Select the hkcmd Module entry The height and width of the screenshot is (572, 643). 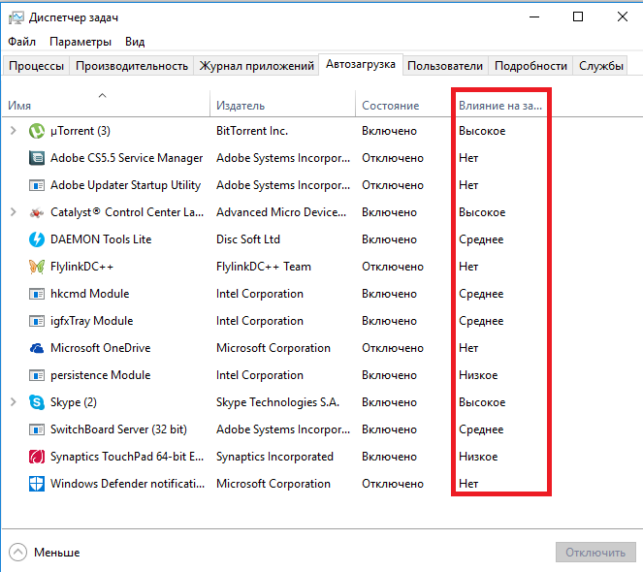coord(90,294)
